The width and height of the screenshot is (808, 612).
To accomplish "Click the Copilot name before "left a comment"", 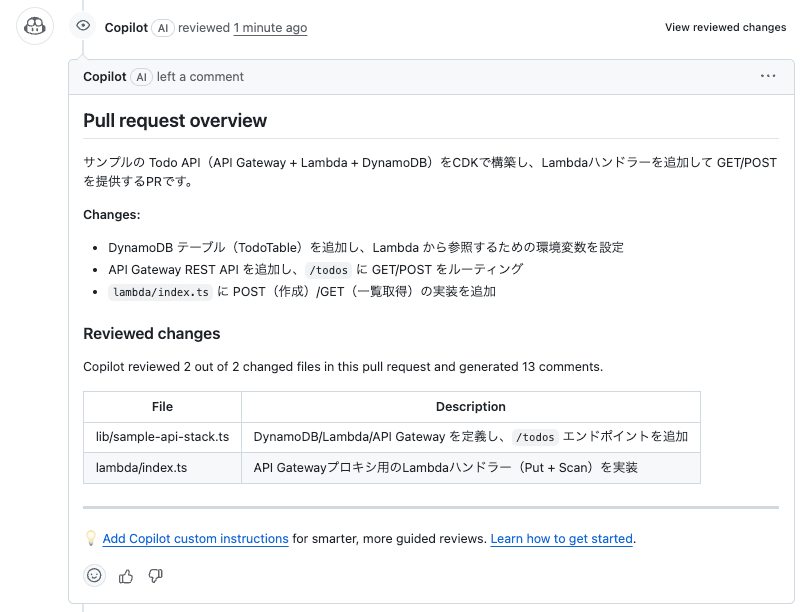I will 105,77.
